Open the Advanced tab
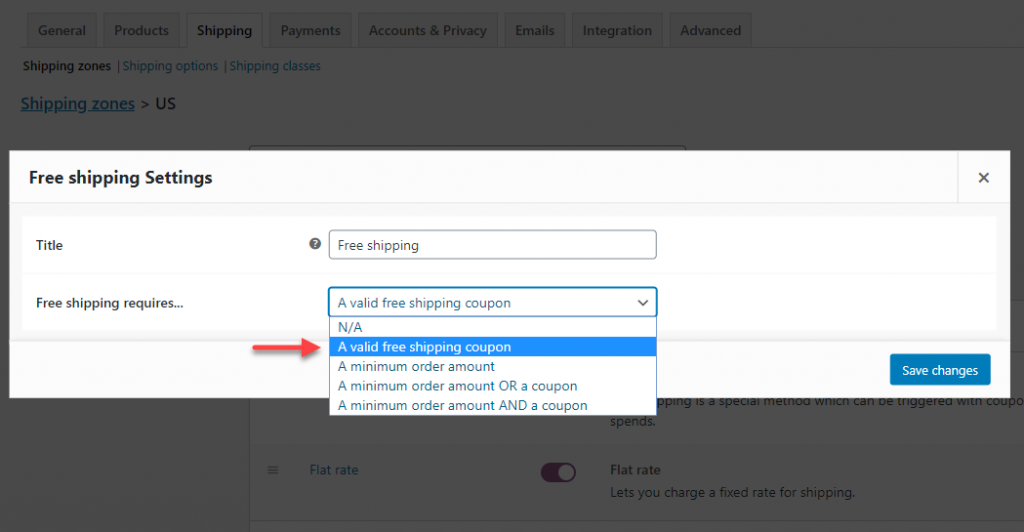 coord(710,31)
